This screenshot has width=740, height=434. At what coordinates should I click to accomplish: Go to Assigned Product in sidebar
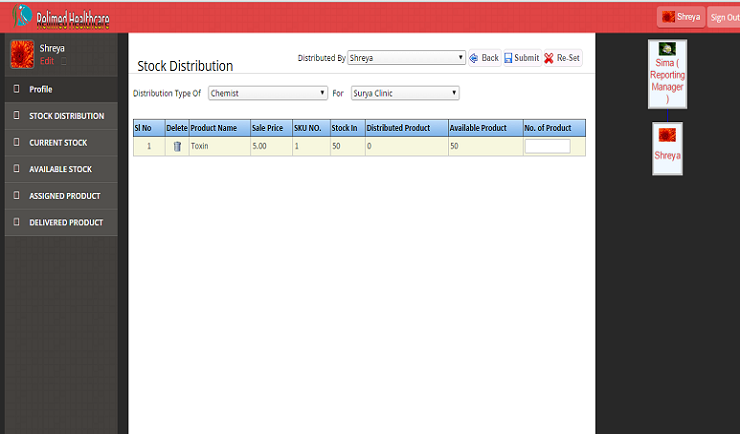[64, 196]
